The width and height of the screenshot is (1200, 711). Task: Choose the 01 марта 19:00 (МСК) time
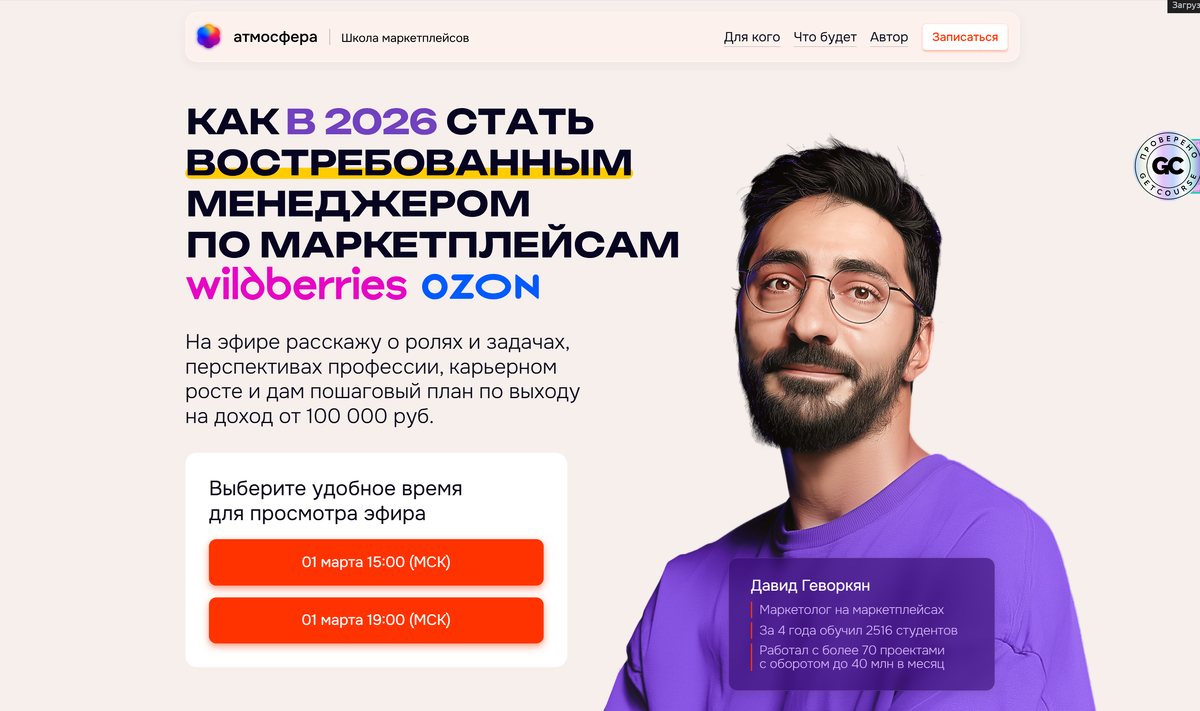(376, 620)
